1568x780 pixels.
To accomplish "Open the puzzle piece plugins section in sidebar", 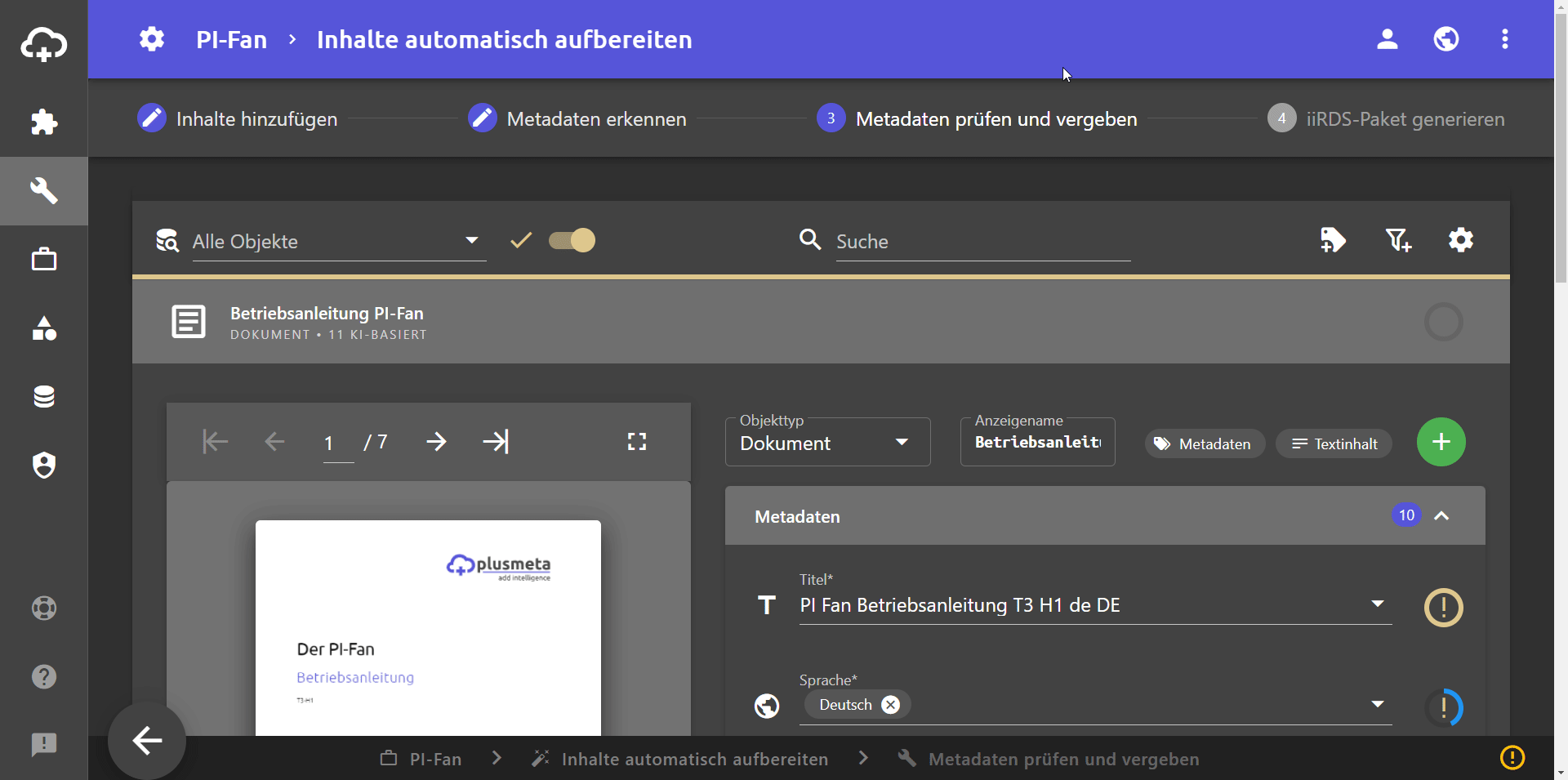I will coord(44,123).
